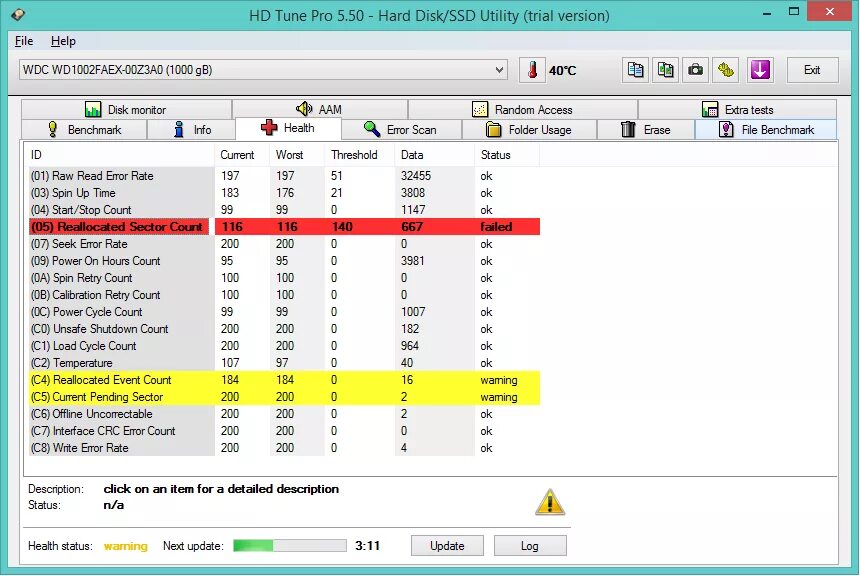This screenshot has height=576, width=860.
Task: Click data value 3981 for Power On Hours
Action: tap(412, 261)
